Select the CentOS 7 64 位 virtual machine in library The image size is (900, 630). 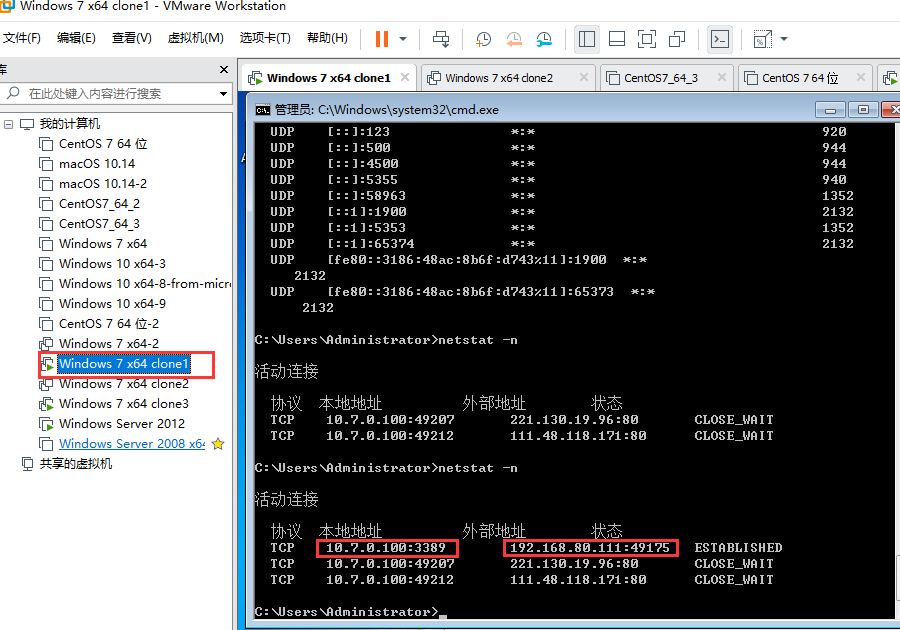(103, 144)
